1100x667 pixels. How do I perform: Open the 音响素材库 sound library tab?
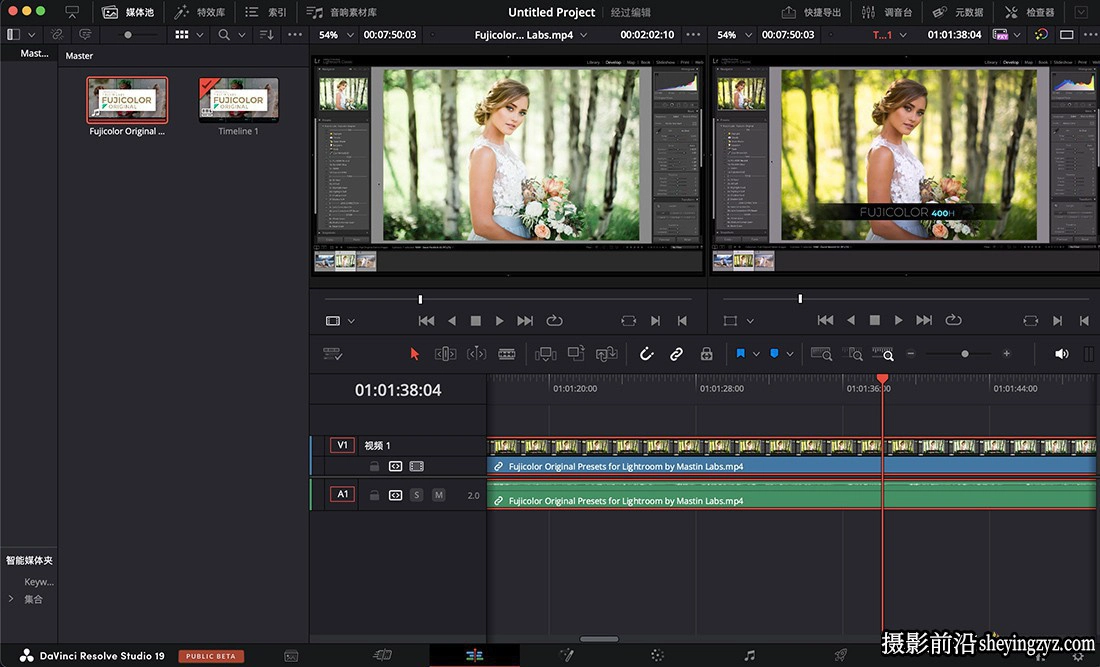[x=342, y=12]
